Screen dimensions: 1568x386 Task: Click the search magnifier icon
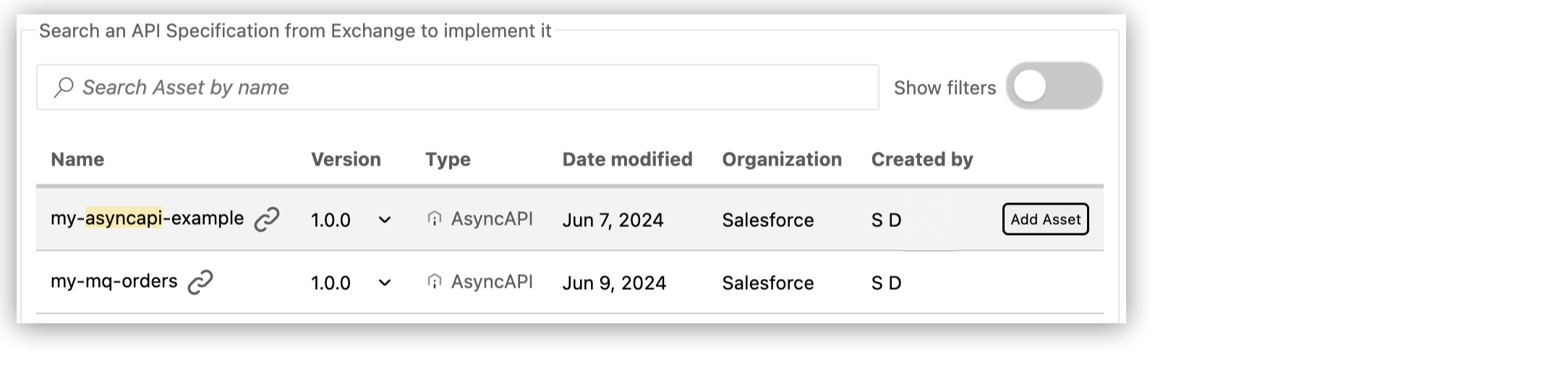(64, 87)
